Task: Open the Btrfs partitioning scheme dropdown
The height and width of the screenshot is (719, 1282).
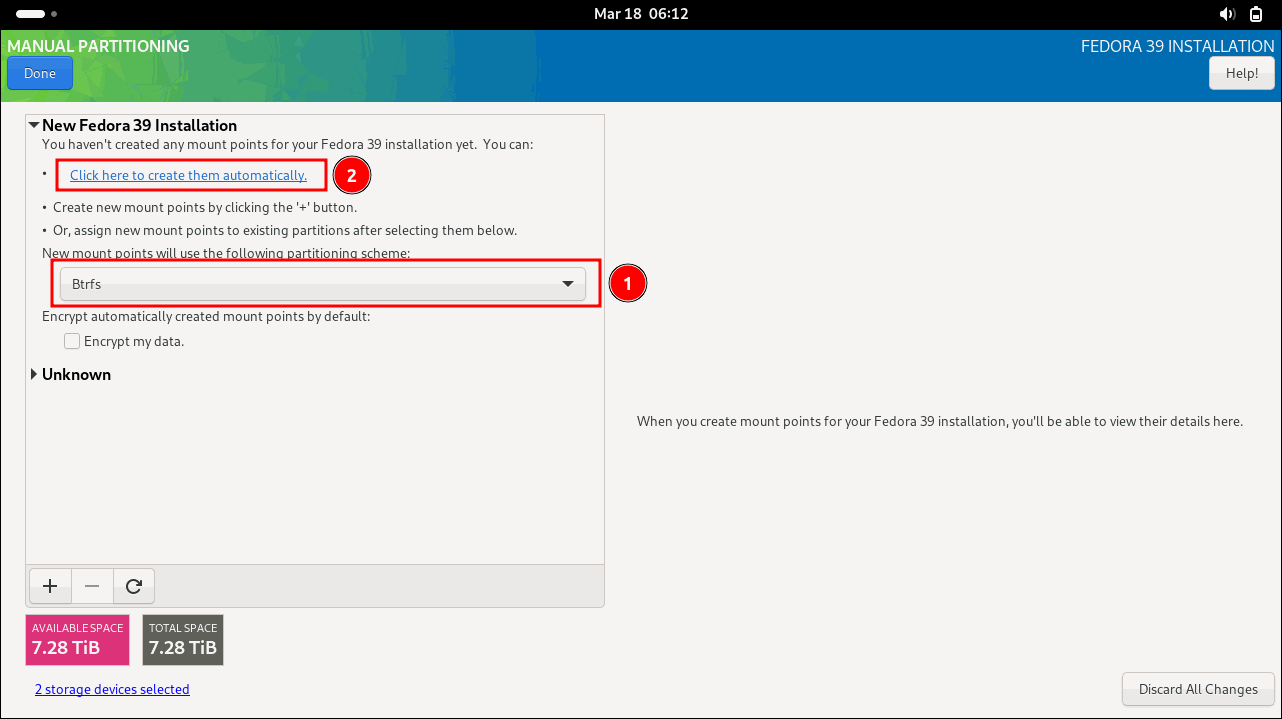Action: pyautogui.click(x=323, y=284)
